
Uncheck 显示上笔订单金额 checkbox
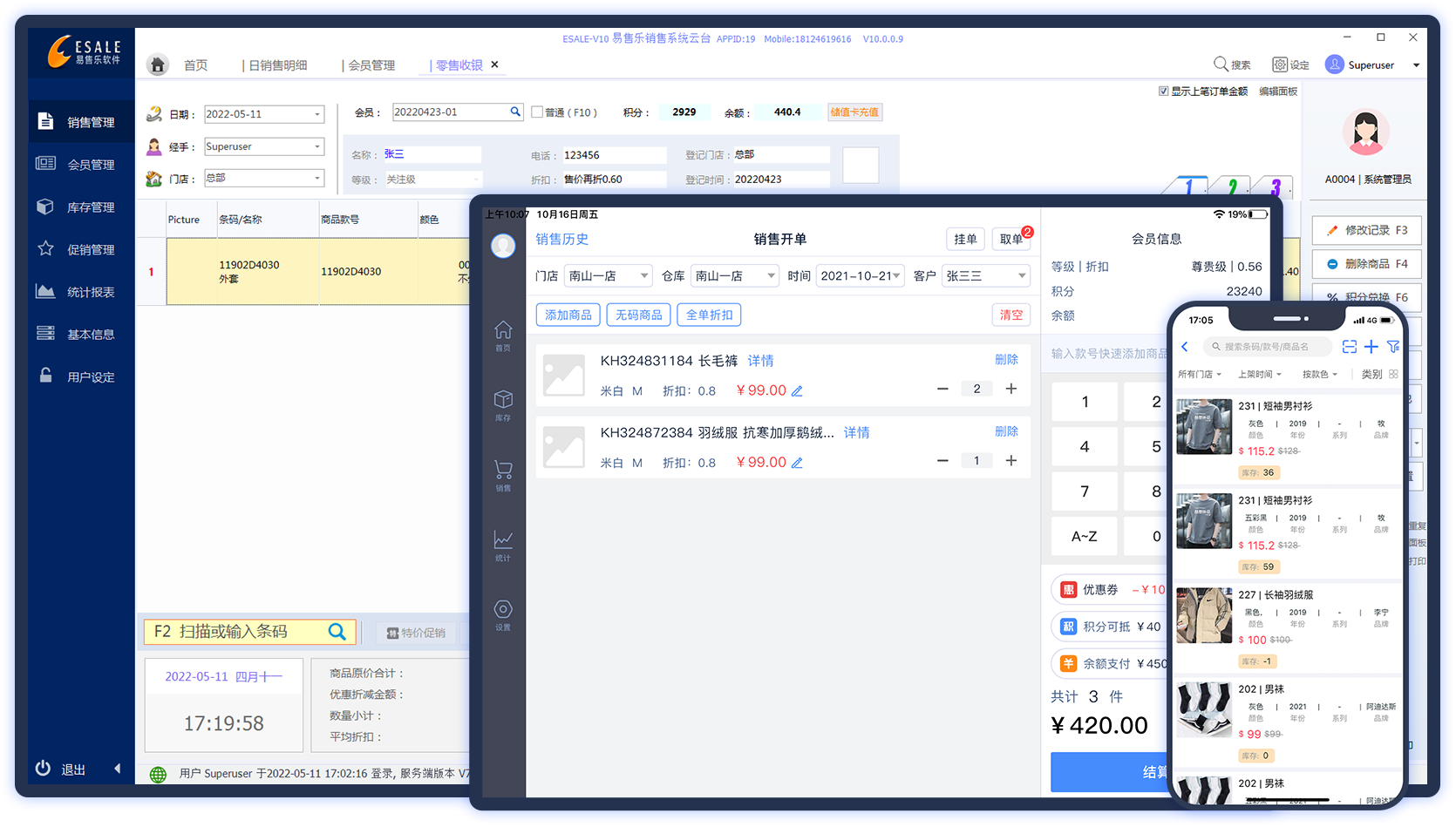click(x=1163, y=92)
